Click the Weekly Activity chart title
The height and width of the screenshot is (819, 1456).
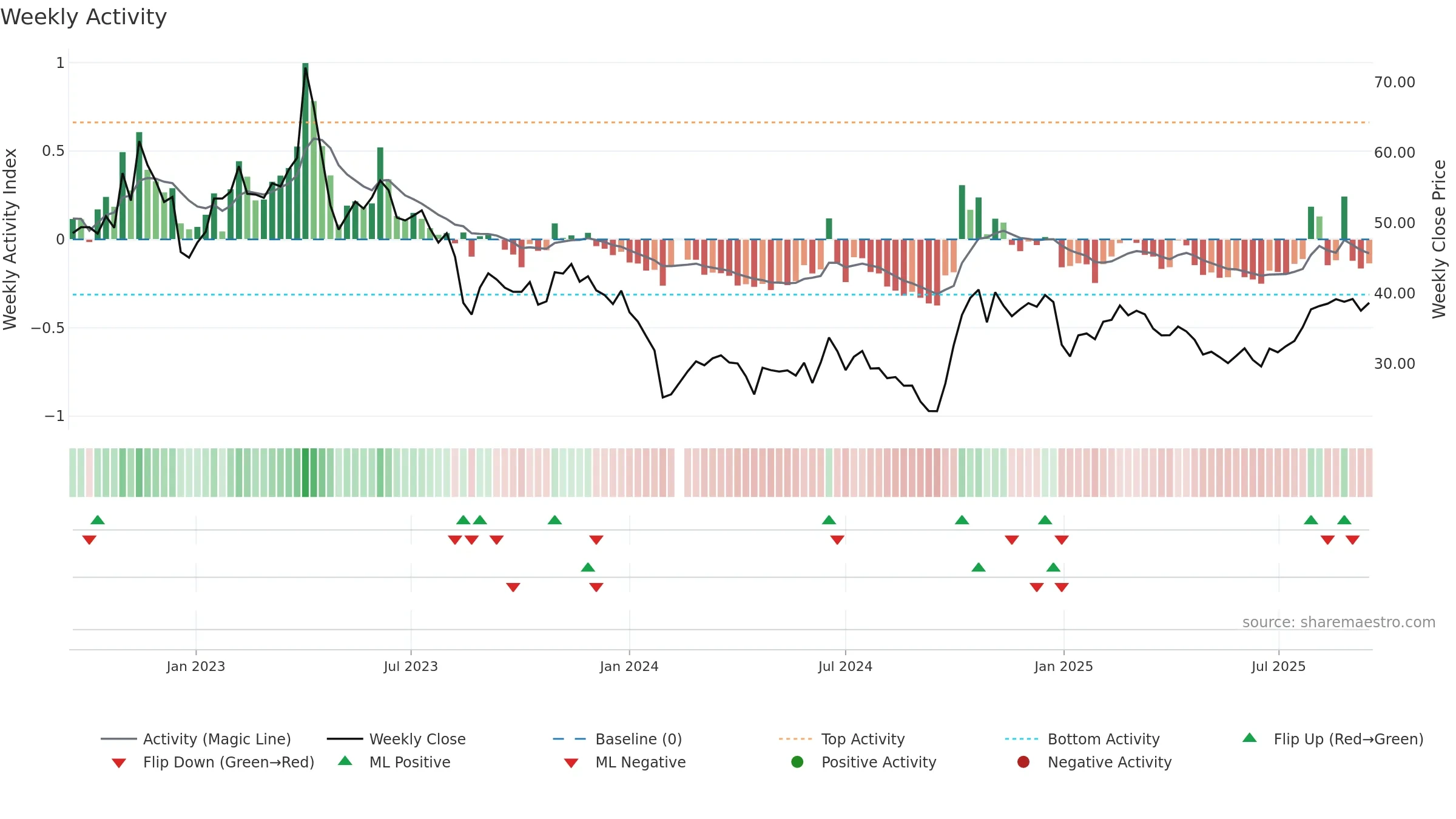[84, 17]
